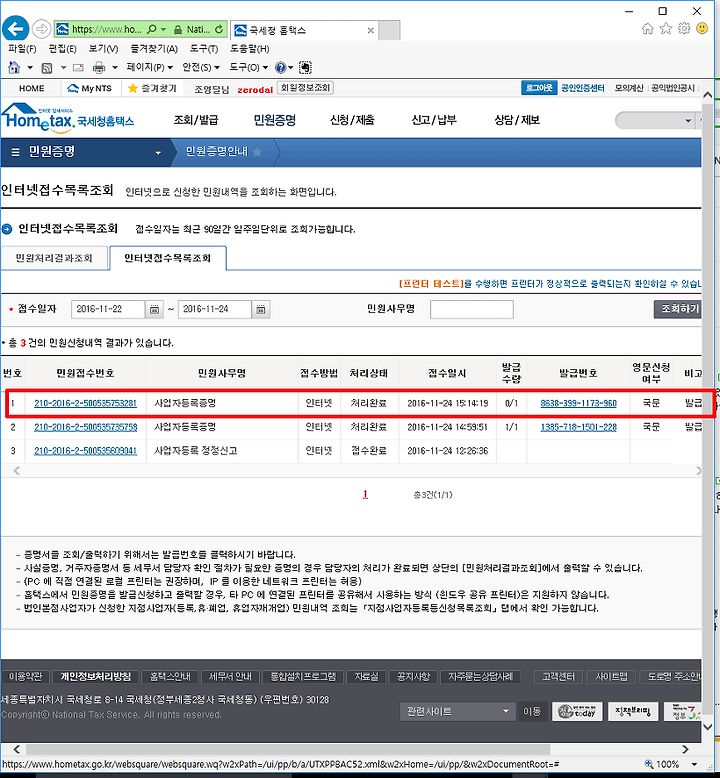Click the smiley feedback icon
Viewport: 720px width, 778px height.
tap(702, 28)
